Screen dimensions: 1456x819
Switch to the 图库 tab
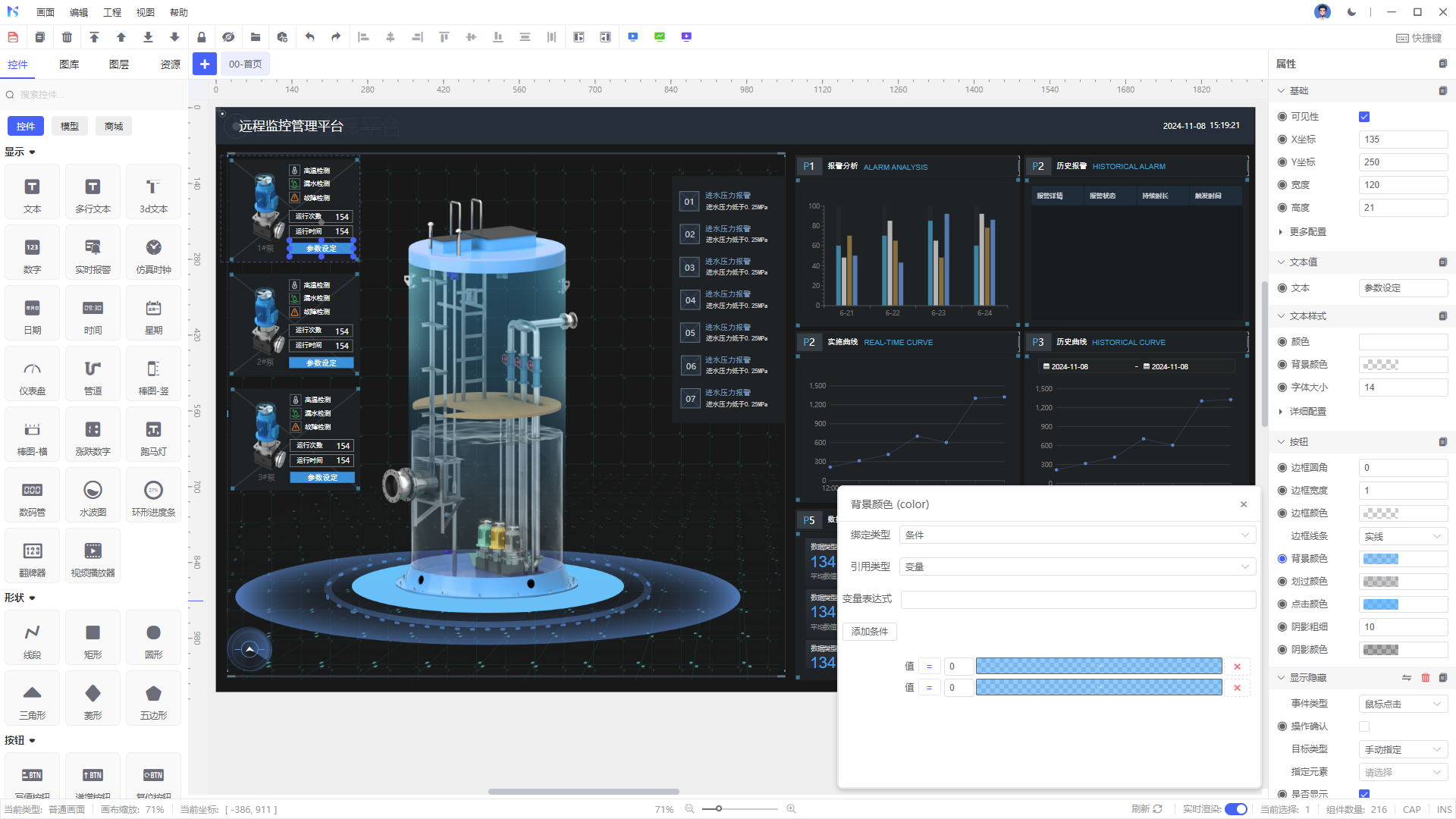[69, 64]
